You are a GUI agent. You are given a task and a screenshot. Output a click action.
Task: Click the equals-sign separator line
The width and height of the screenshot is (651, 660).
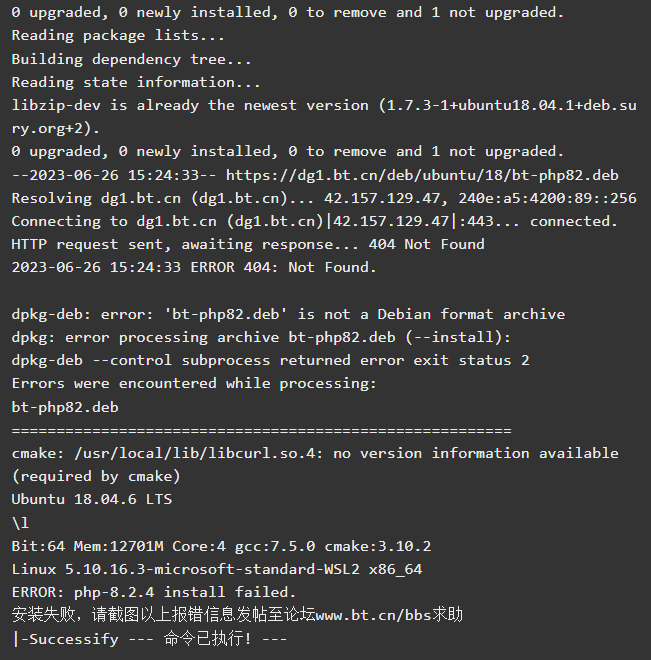coord(261,430)
